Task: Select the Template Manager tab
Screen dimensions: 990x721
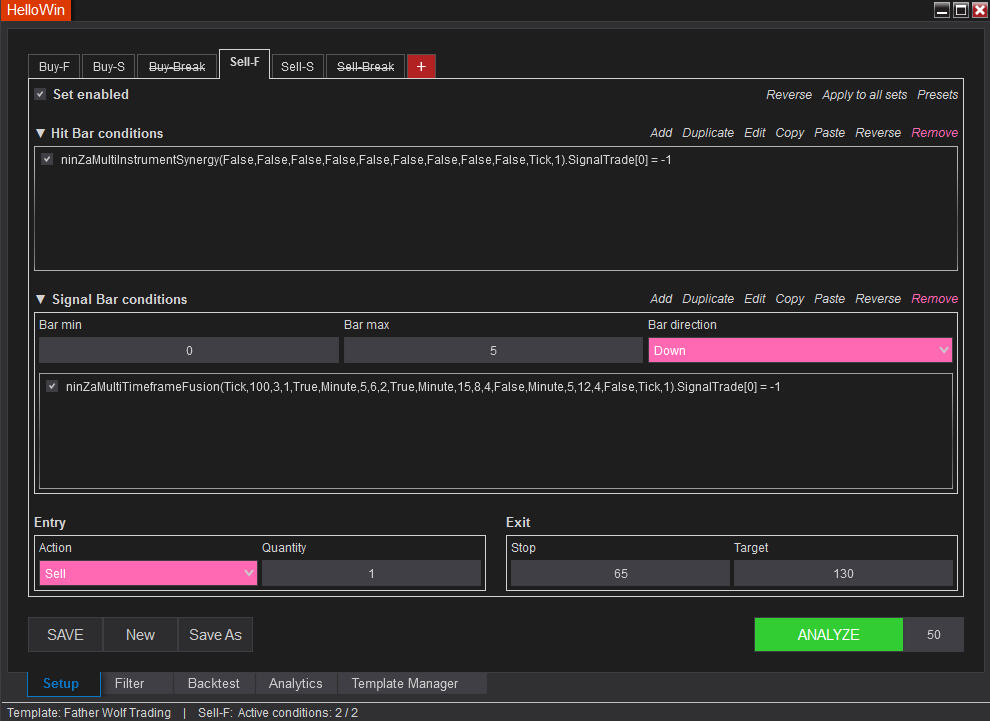Action: click(x=405, y=684)
